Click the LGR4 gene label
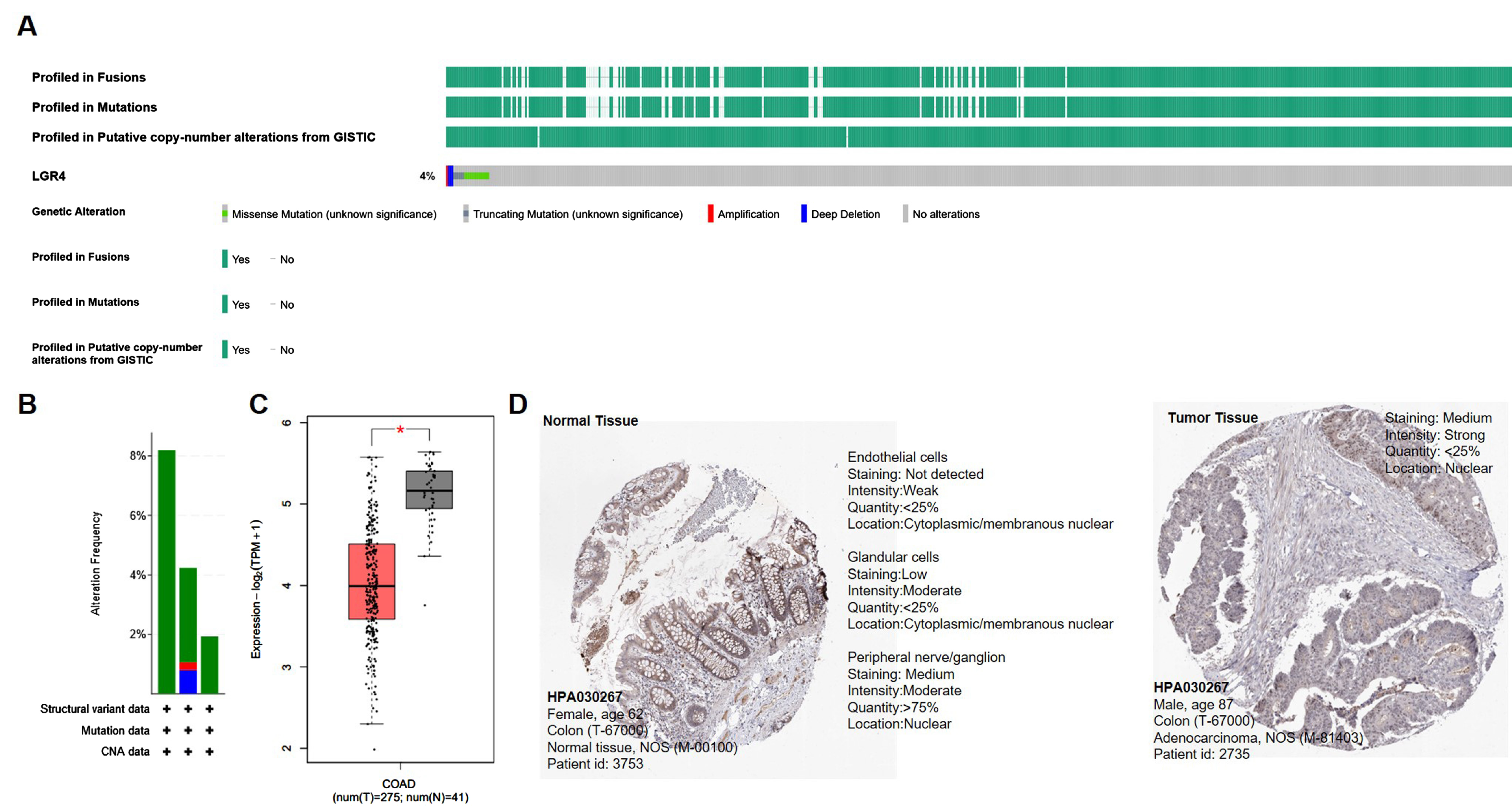 [x=49, y=176]
